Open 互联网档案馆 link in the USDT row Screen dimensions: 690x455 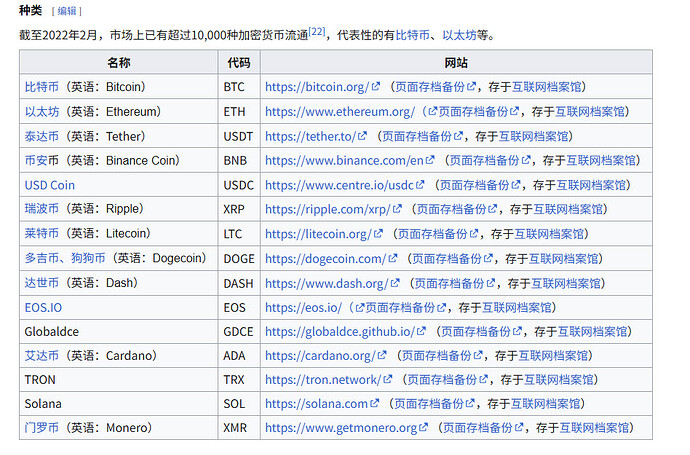click(533, 136)
